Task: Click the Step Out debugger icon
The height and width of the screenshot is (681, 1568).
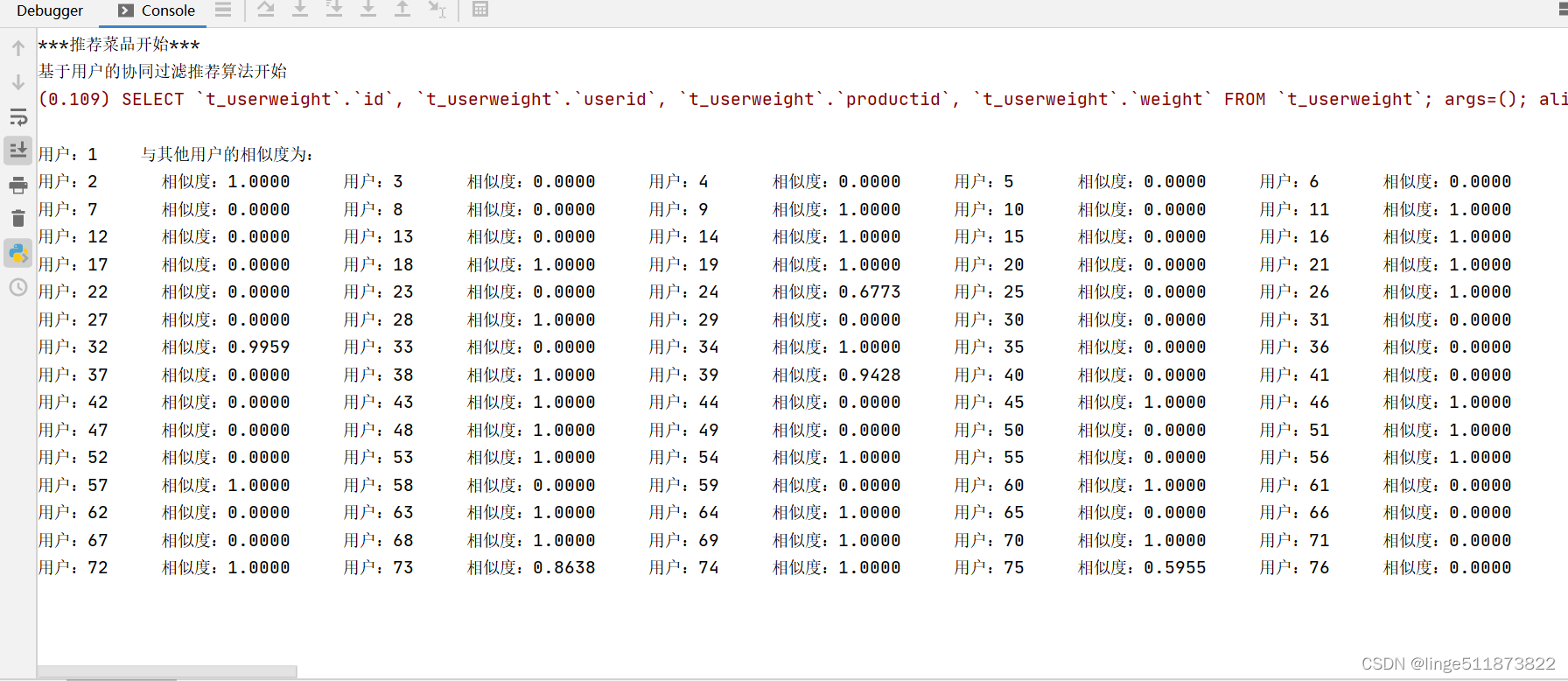Action: (x=402, y=10)
